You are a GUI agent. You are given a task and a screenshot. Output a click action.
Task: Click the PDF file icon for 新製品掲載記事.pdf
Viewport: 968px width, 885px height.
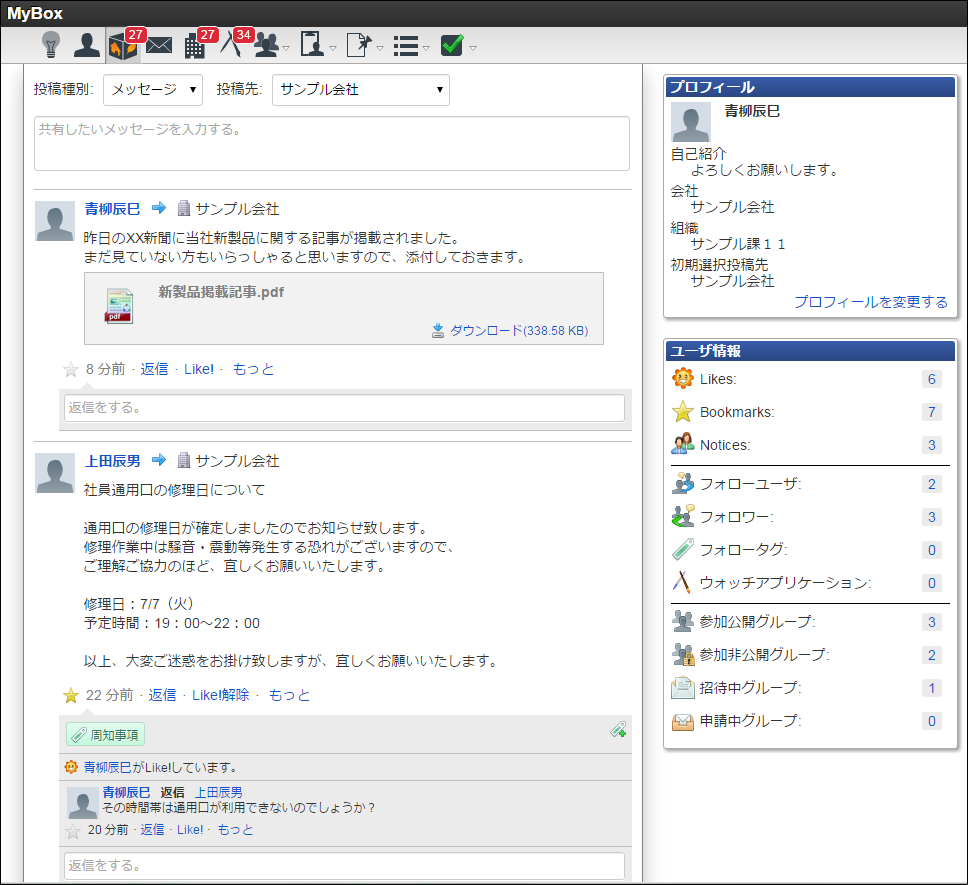click(119, 306)
